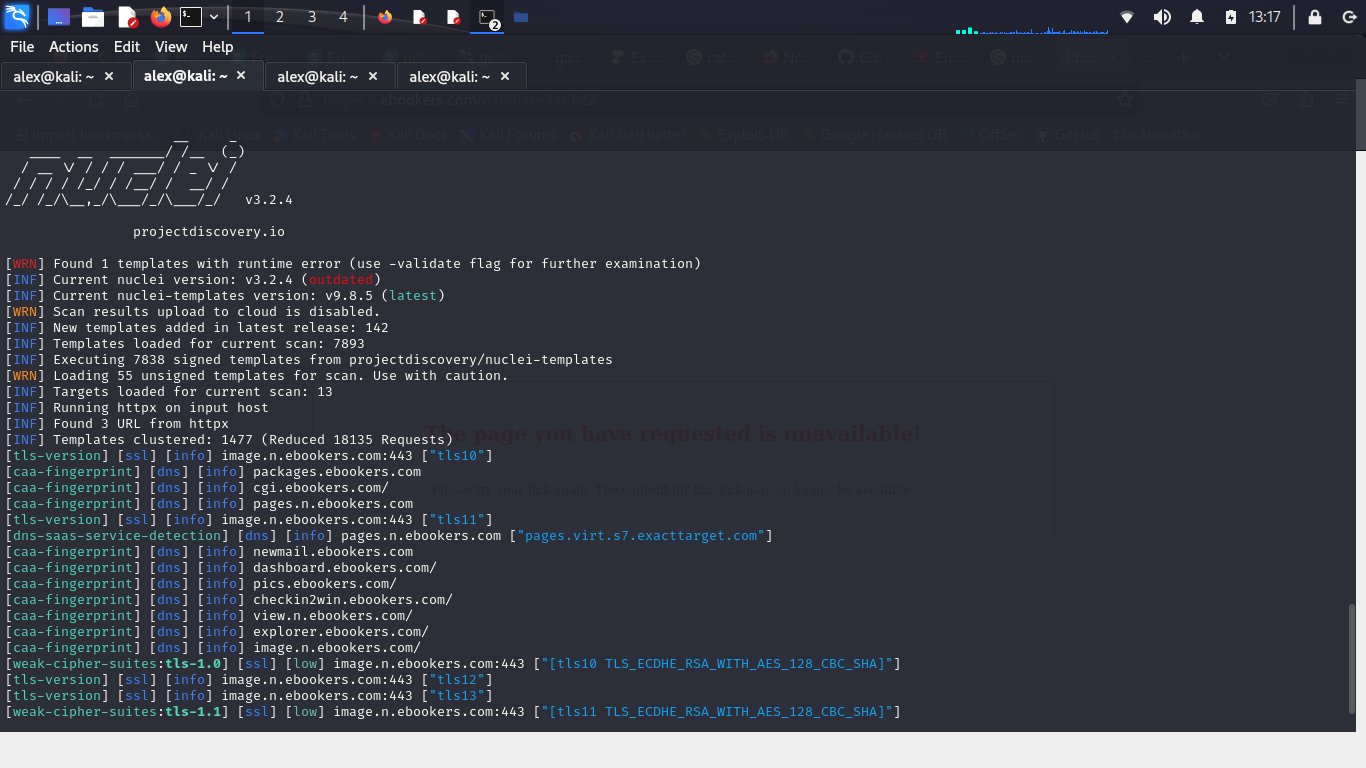This screenshot has width=1366, height=768.
Task: Click packages.ebookers.com result
Action: (x=337, y=472)
